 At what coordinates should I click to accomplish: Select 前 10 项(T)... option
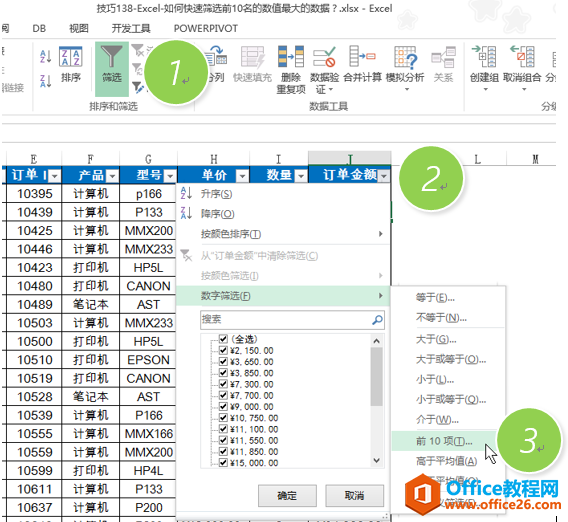[x=444, y=441]
